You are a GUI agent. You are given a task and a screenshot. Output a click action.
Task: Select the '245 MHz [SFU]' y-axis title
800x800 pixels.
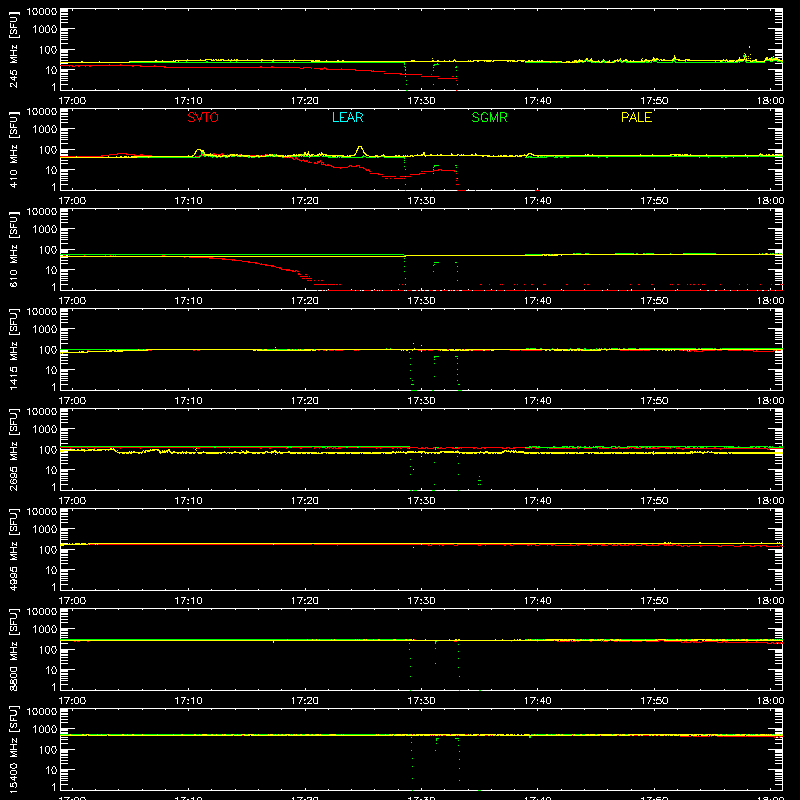pos(13,49)
